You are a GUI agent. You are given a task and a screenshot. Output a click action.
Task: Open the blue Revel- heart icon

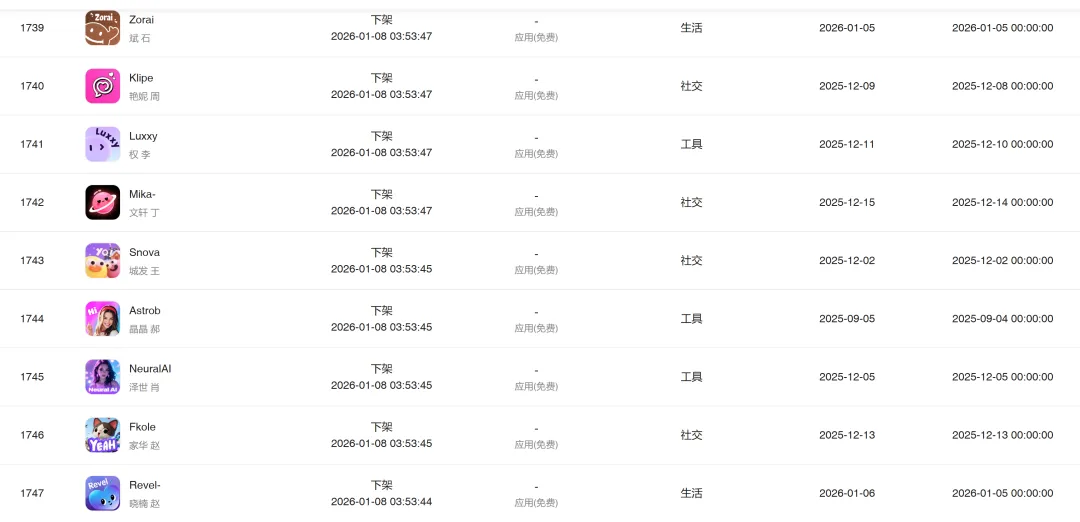tap(103, 493)
